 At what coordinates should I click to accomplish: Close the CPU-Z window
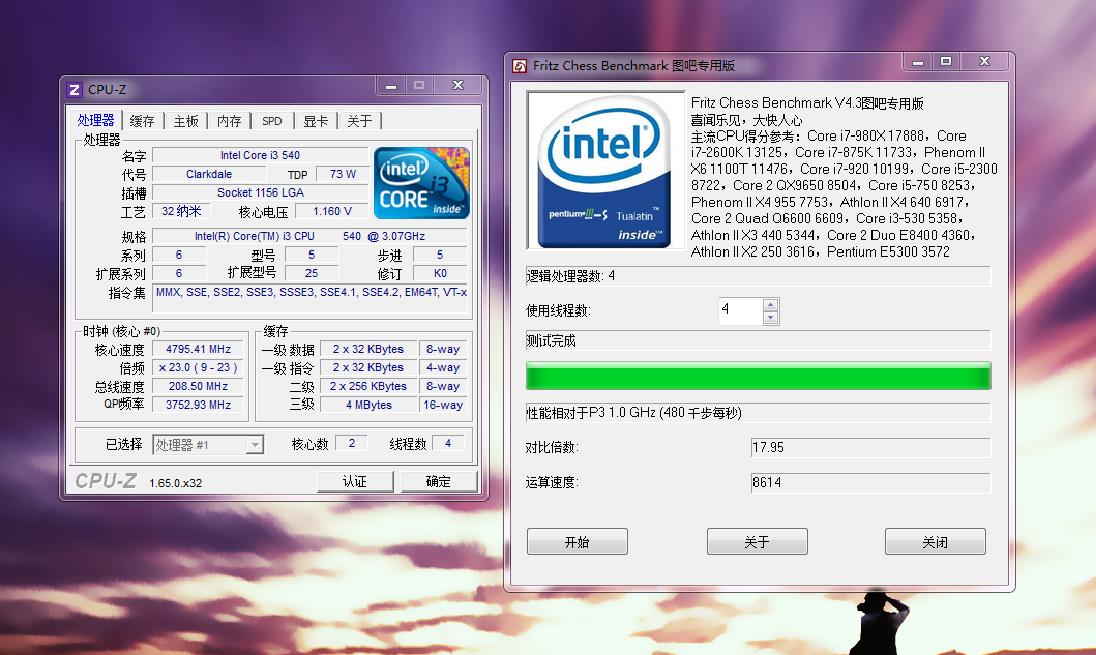(x=458, y=85)
